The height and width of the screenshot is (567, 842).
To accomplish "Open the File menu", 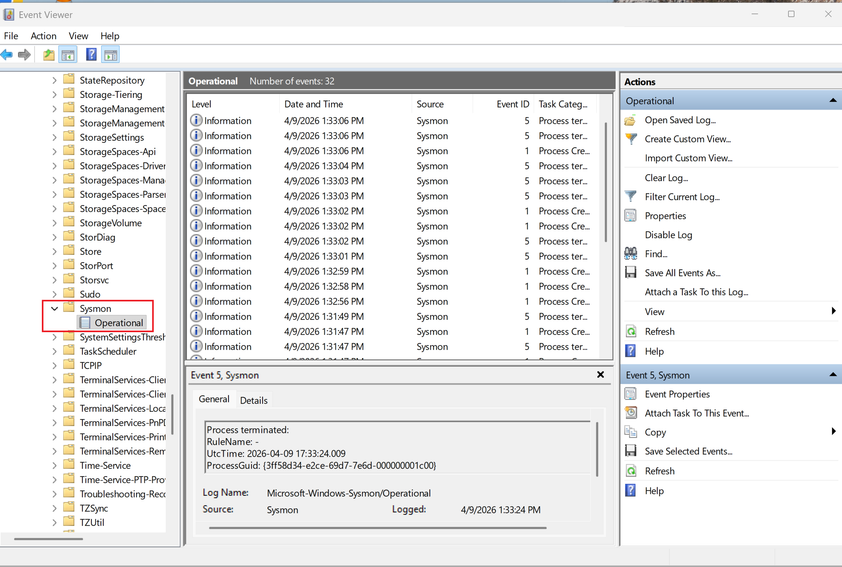I will (11, 36).
